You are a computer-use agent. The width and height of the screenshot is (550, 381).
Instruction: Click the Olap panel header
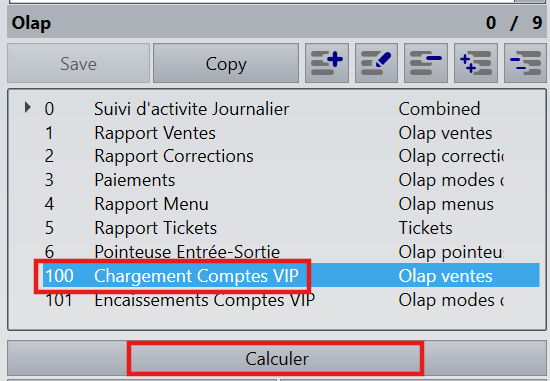[x=277, y=23]
